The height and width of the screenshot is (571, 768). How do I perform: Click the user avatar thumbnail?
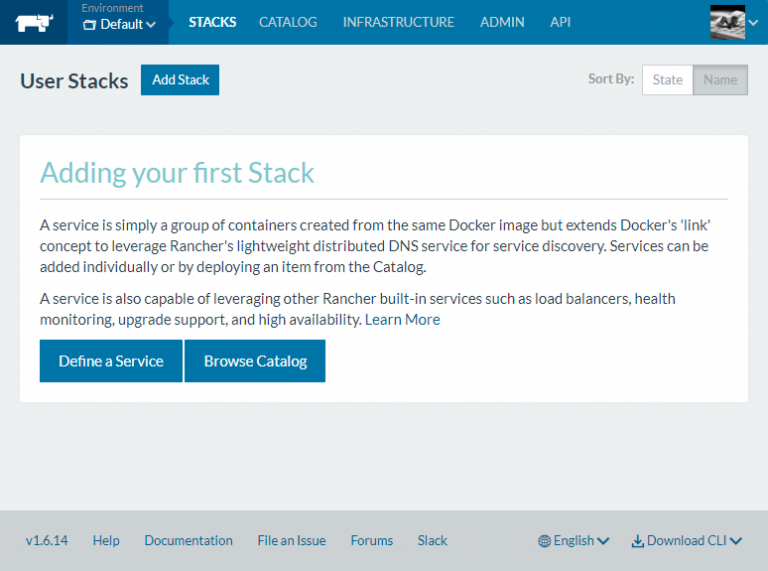pyautogui.click(x=727, y=21)
